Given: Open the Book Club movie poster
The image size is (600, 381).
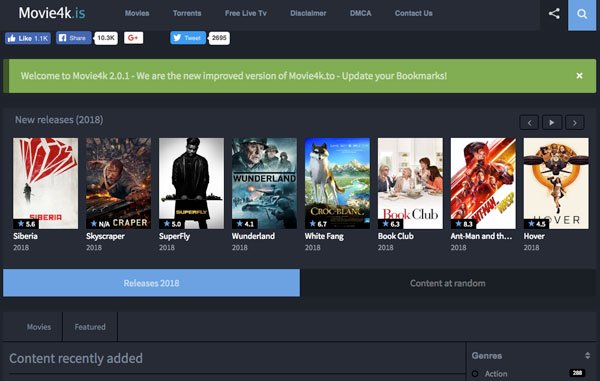Looking at the screenshot, I should pos(410,183).
